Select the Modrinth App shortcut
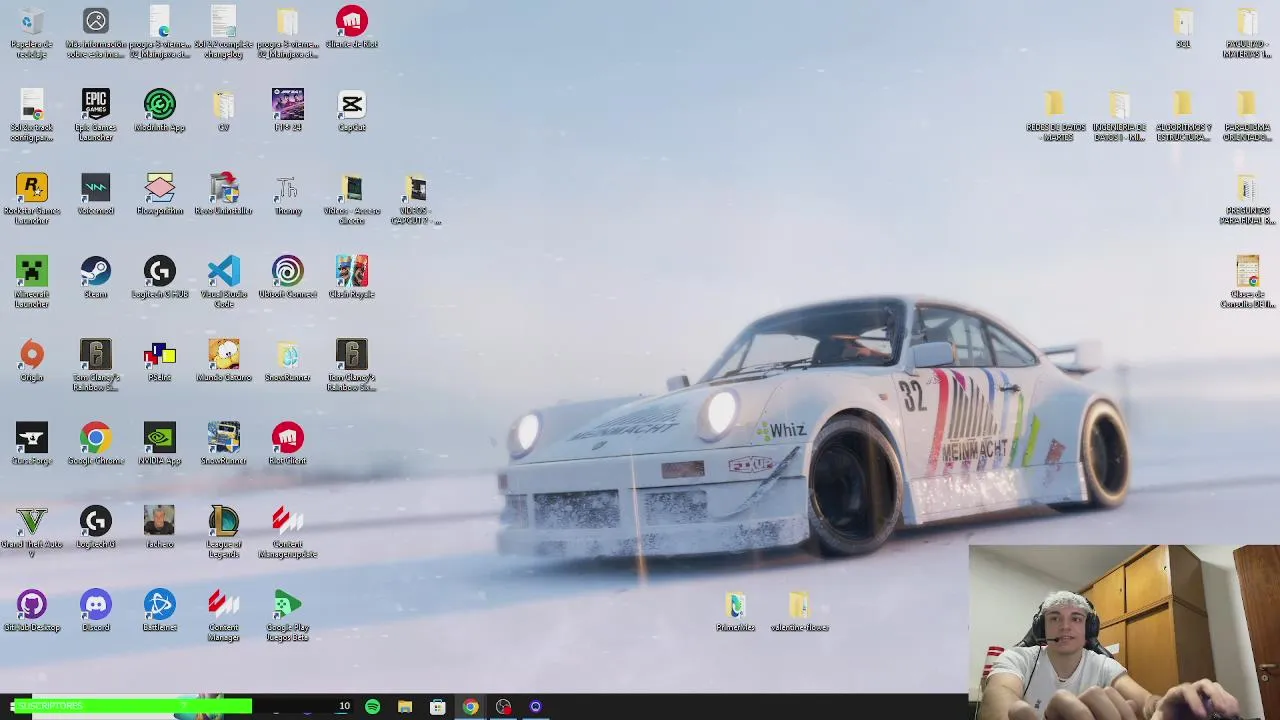Screen dimensions: 1280x720 pos(159,111)
